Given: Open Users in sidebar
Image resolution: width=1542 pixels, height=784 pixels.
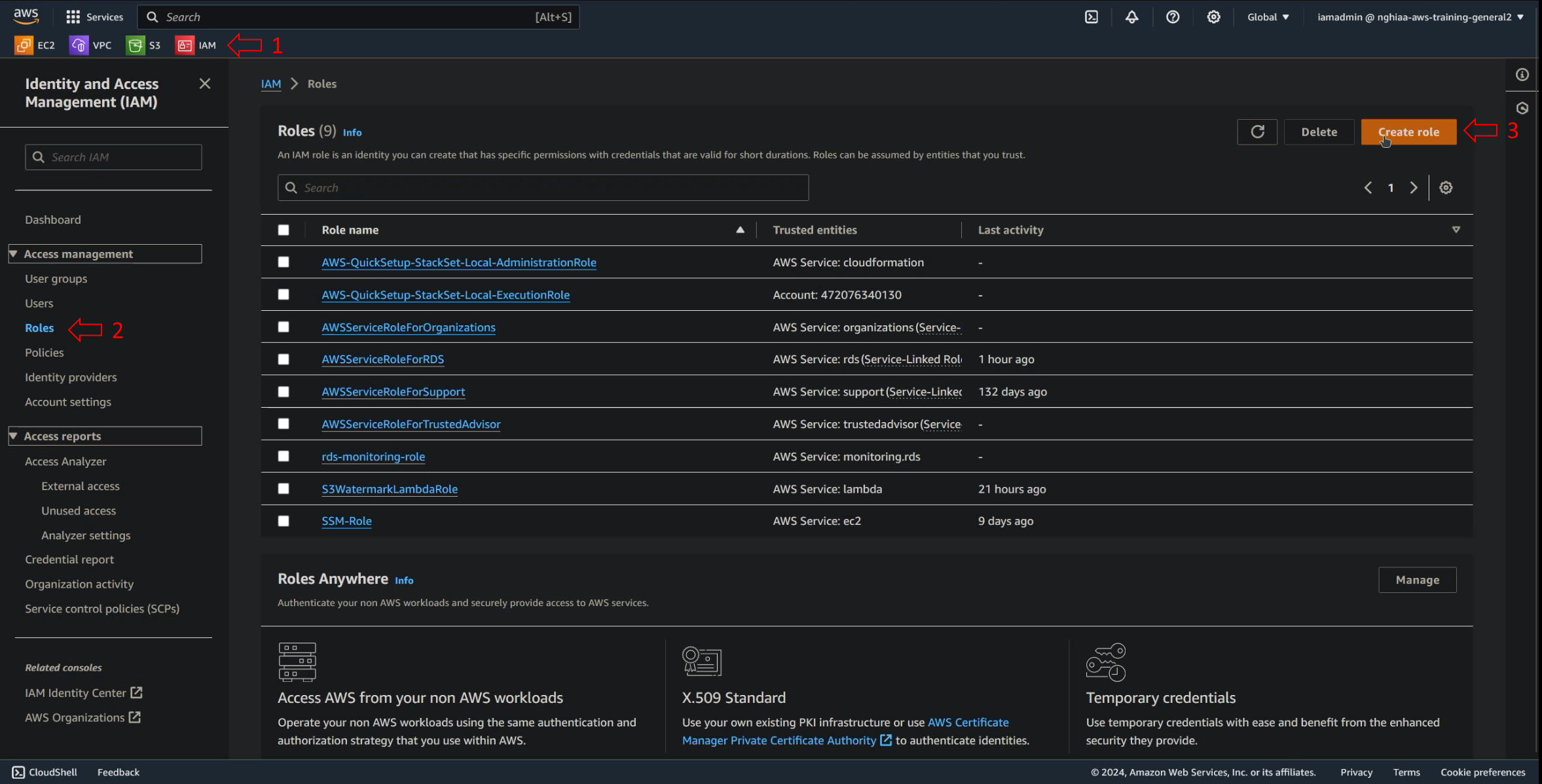Looking at the screenshot, I should (x=39, y=304).
